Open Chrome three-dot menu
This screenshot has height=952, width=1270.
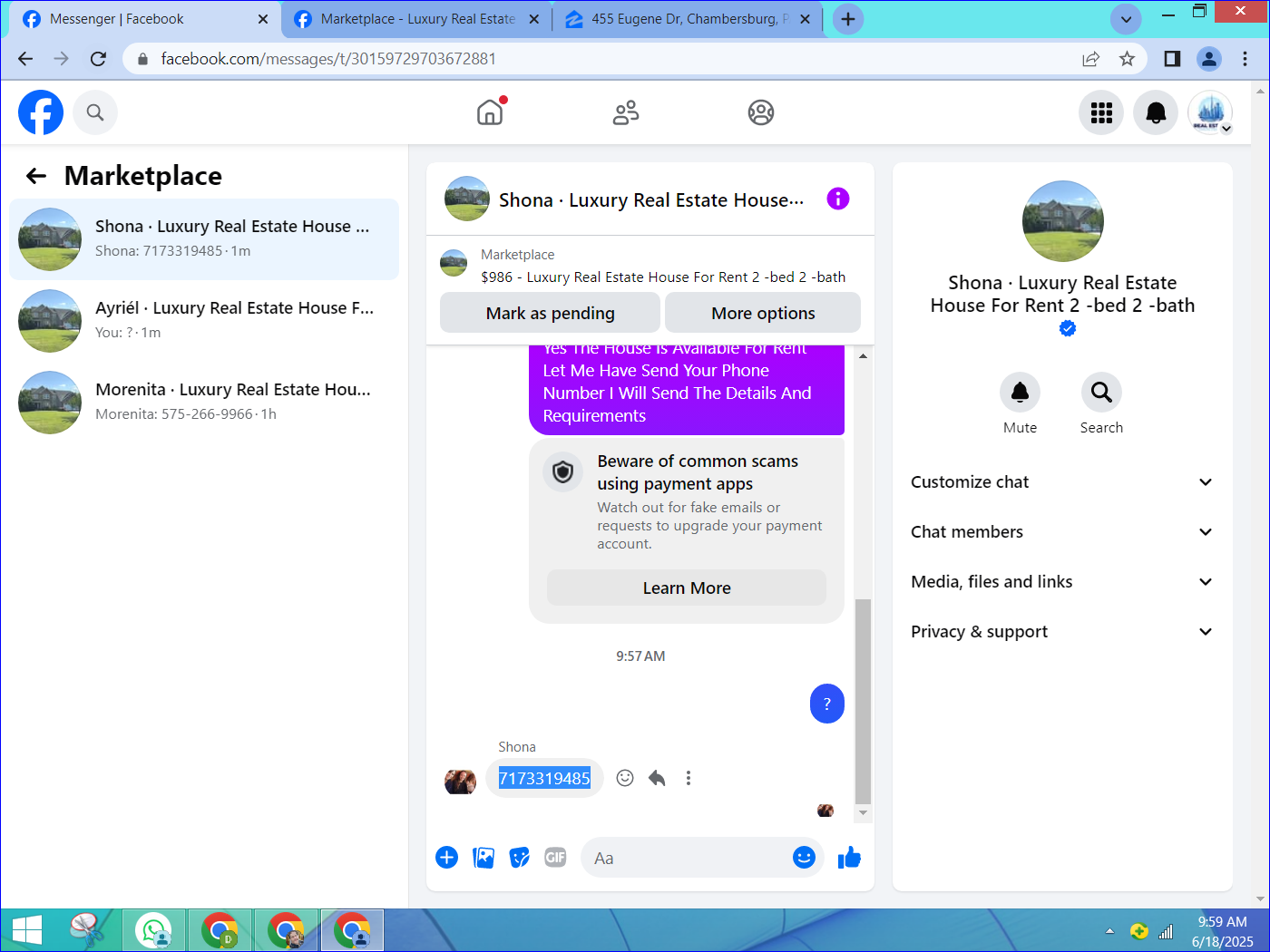tap(1245, 59)
